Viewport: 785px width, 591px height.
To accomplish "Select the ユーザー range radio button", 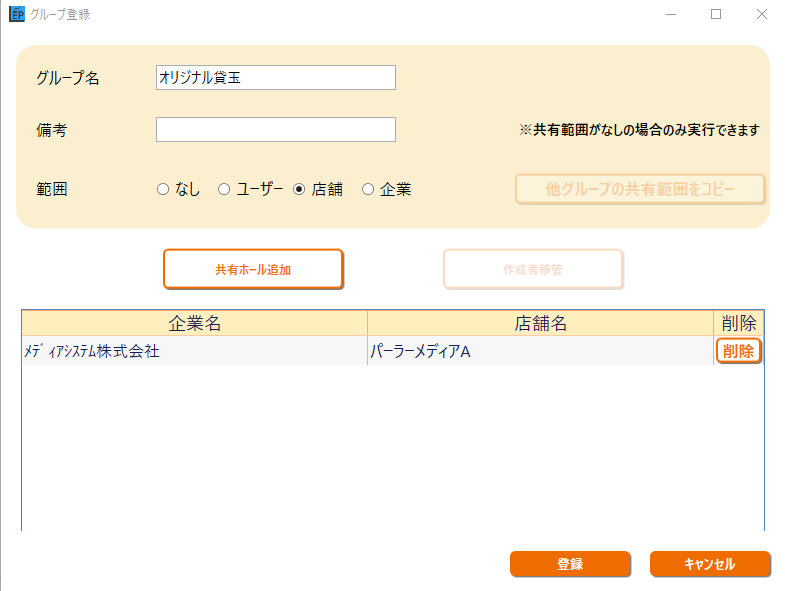I will (224, 189).
